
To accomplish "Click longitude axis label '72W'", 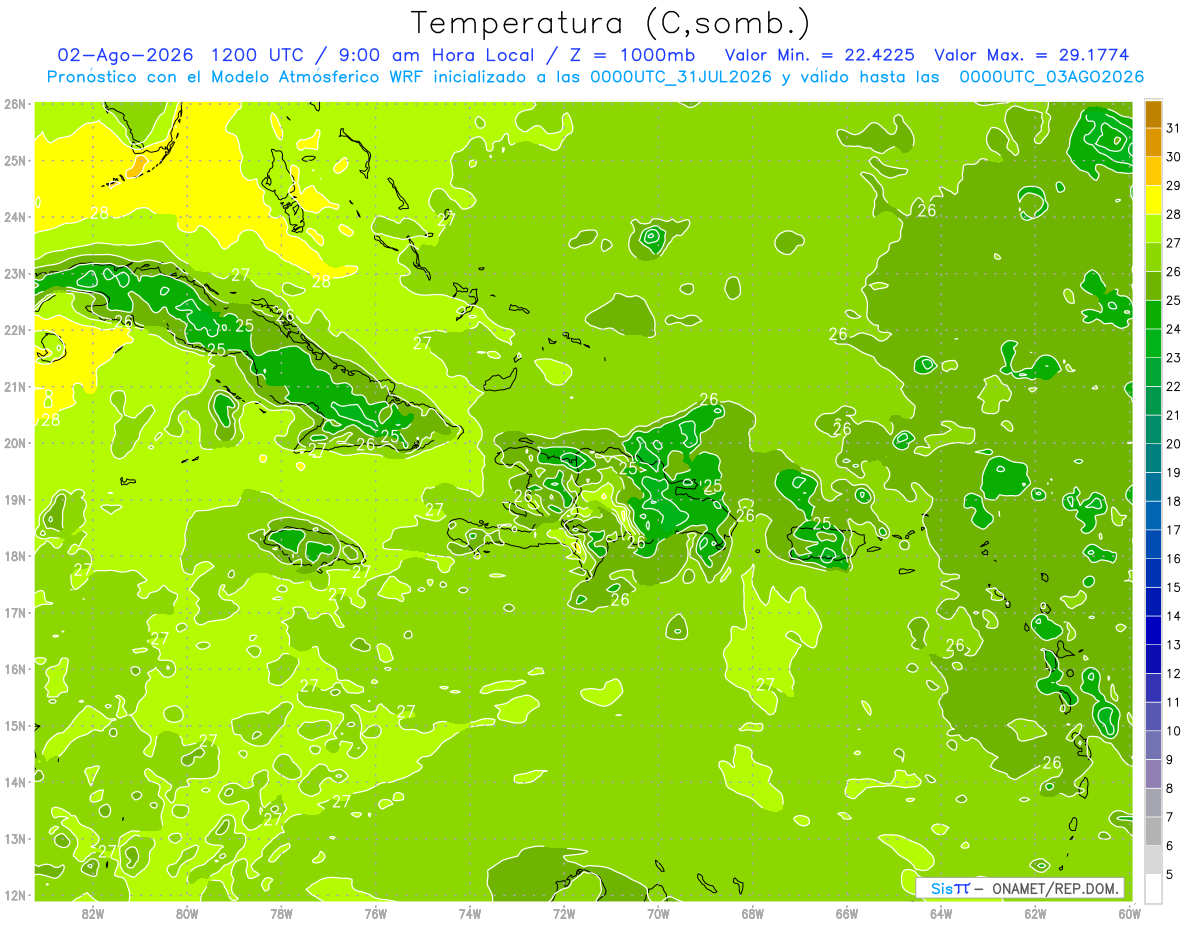I will (564, 913).
